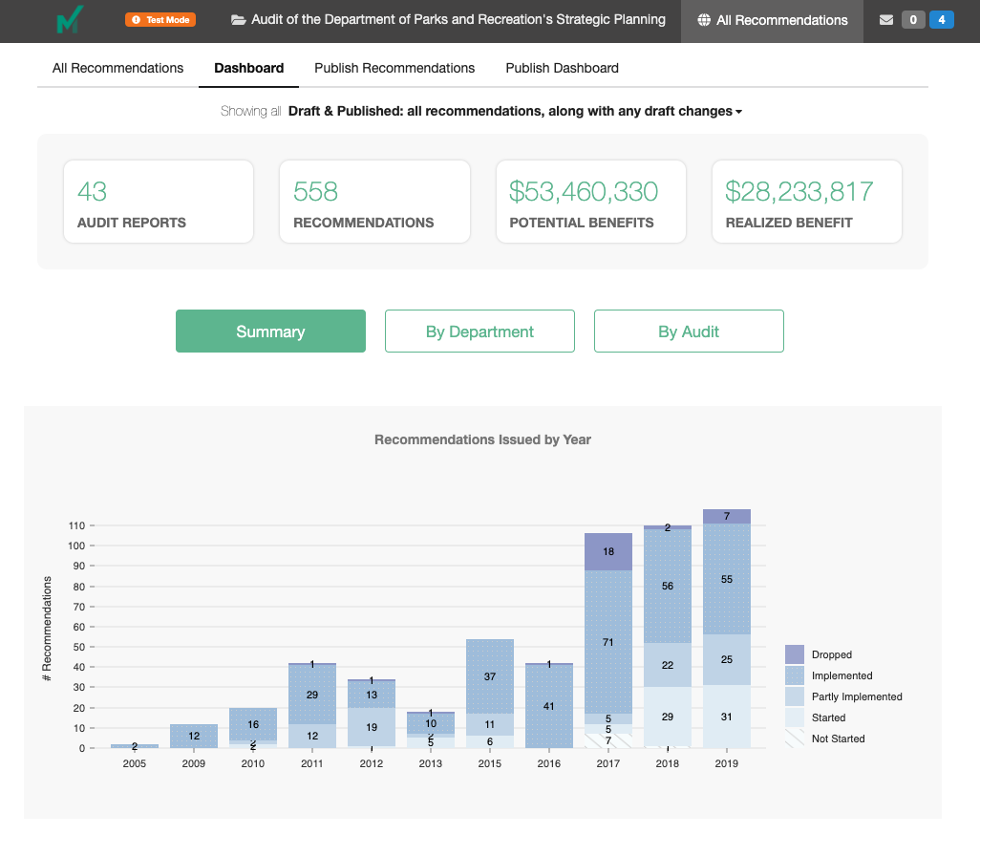Click the chart title Recommendations Issued by Year
This screenshot has height=843, width=981.
click(x=482, y=439)
